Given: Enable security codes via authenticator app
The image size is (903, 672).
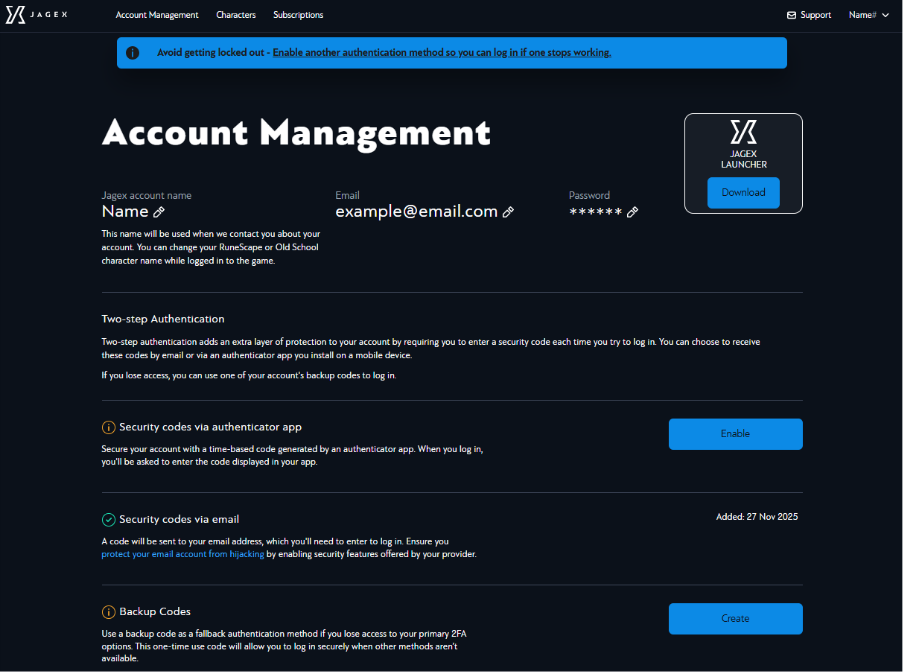Looking at the screenshot, I should coord(735,434).
